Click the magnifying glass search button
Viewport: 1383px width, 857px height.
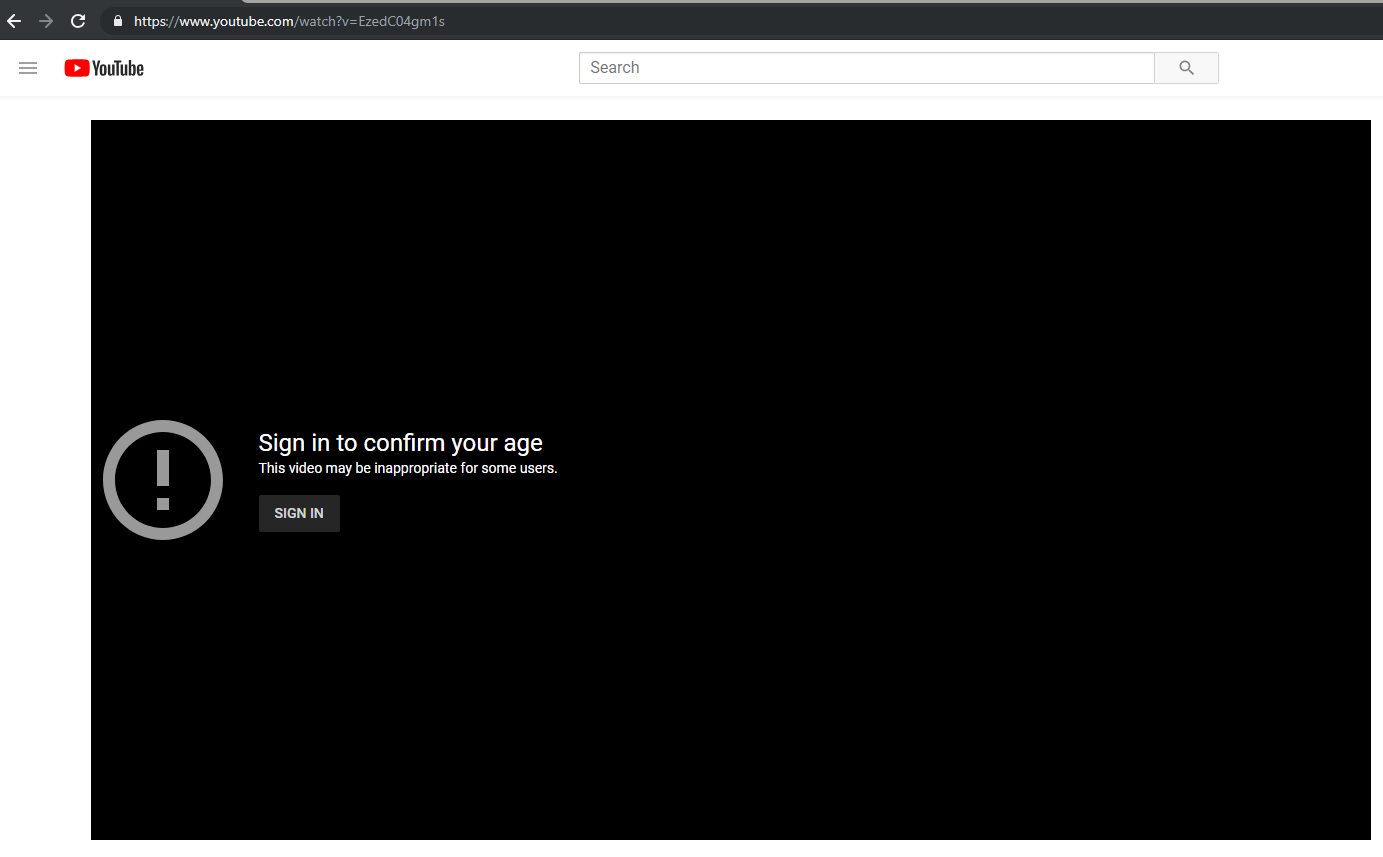point(1186,68)
